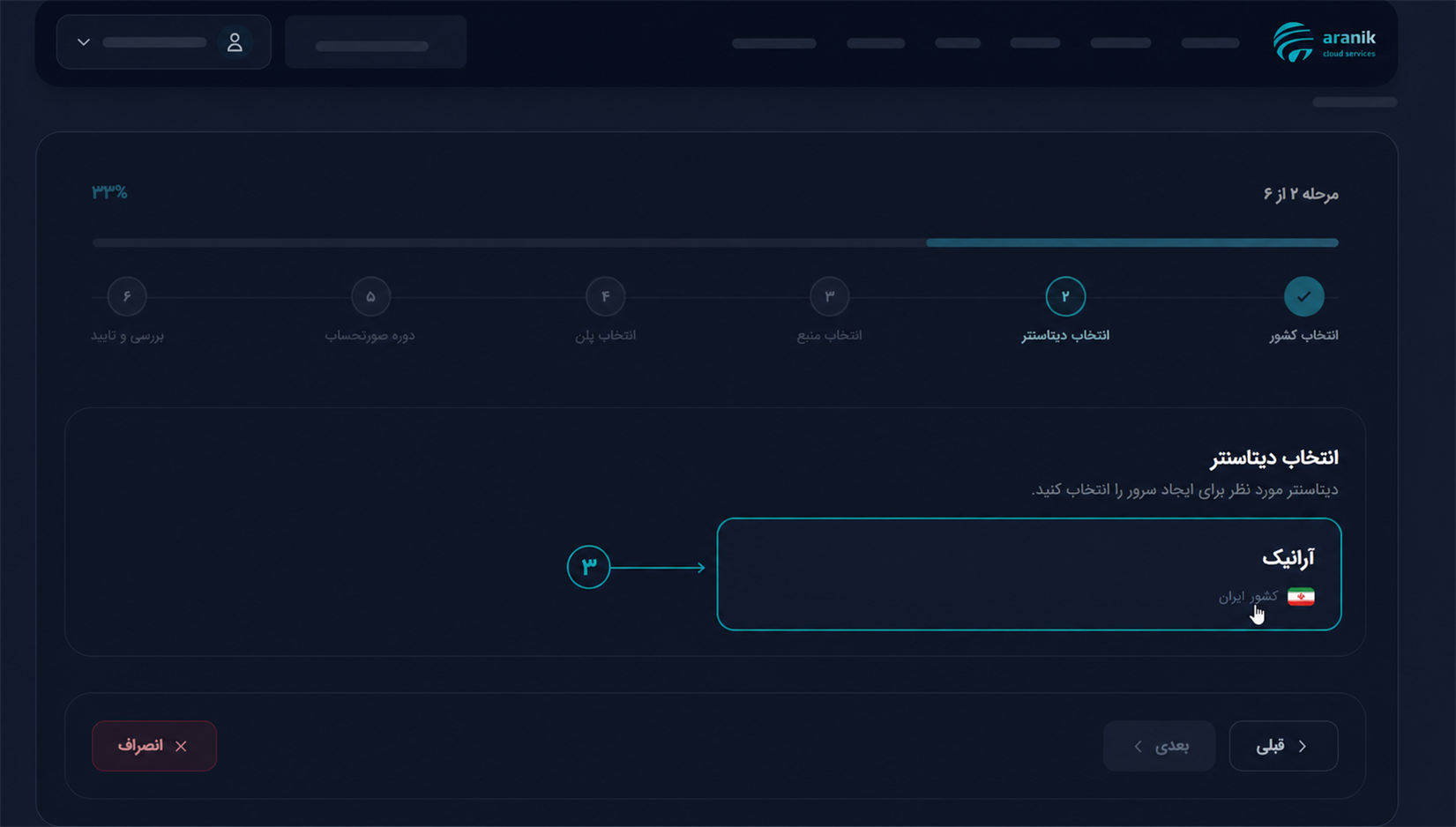Image resolution: width=1456 pixels, height=827 pixels.
Task: Go to step ۵ circle دوره صورتحساب
Action: pos(370,296)
